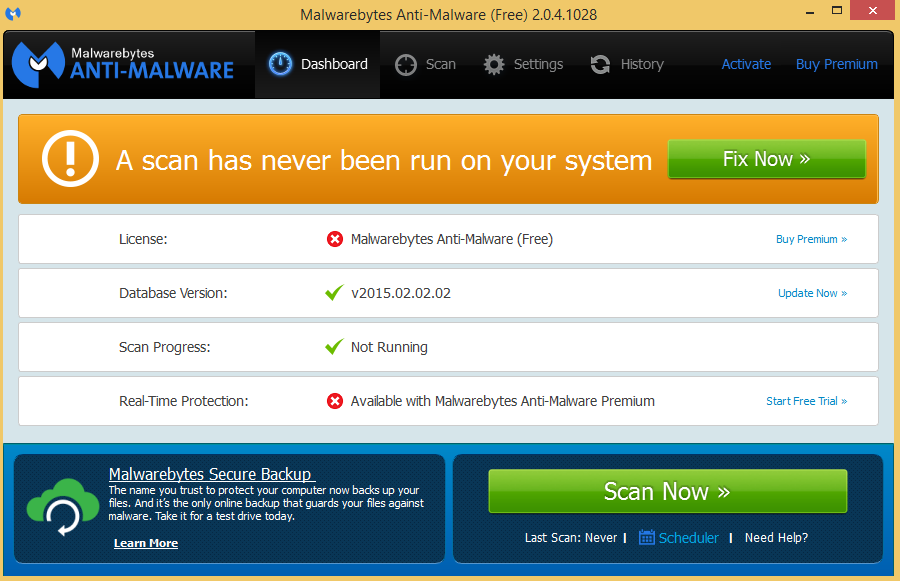This screenshot has width=900, height=581.
Task: Click the warning exclamation icon in orange banner
Action: tap(70, 158)
